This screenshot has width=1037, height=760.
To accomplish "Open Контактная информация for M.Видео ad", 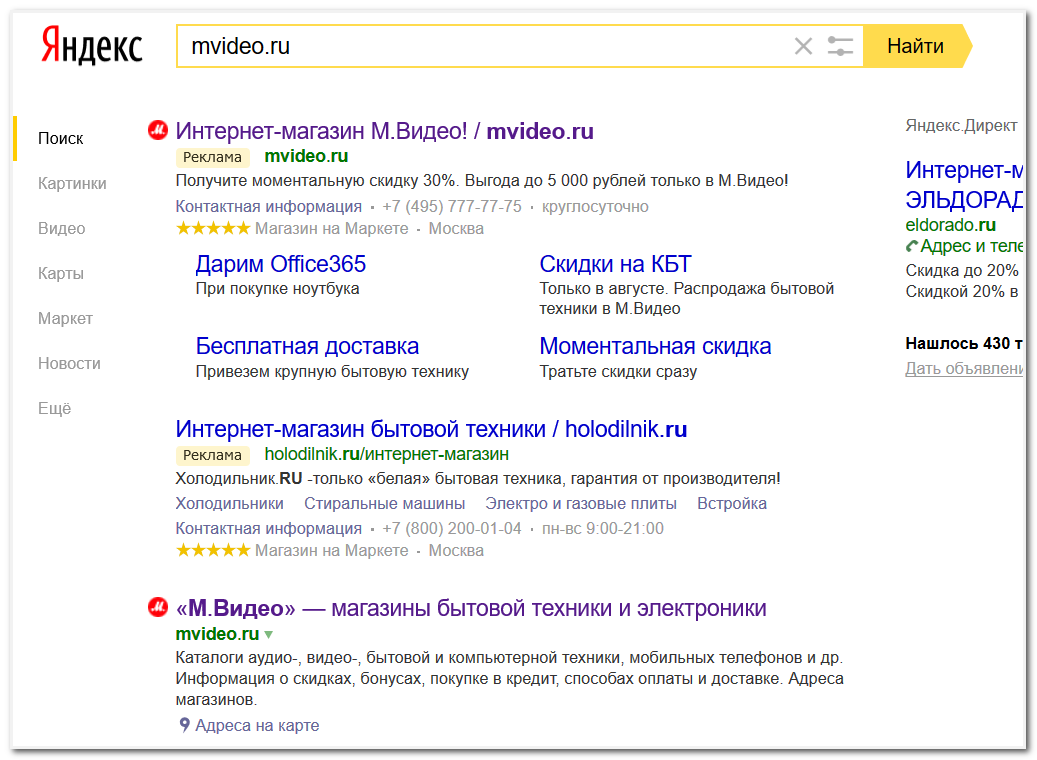I will (269, 206).
